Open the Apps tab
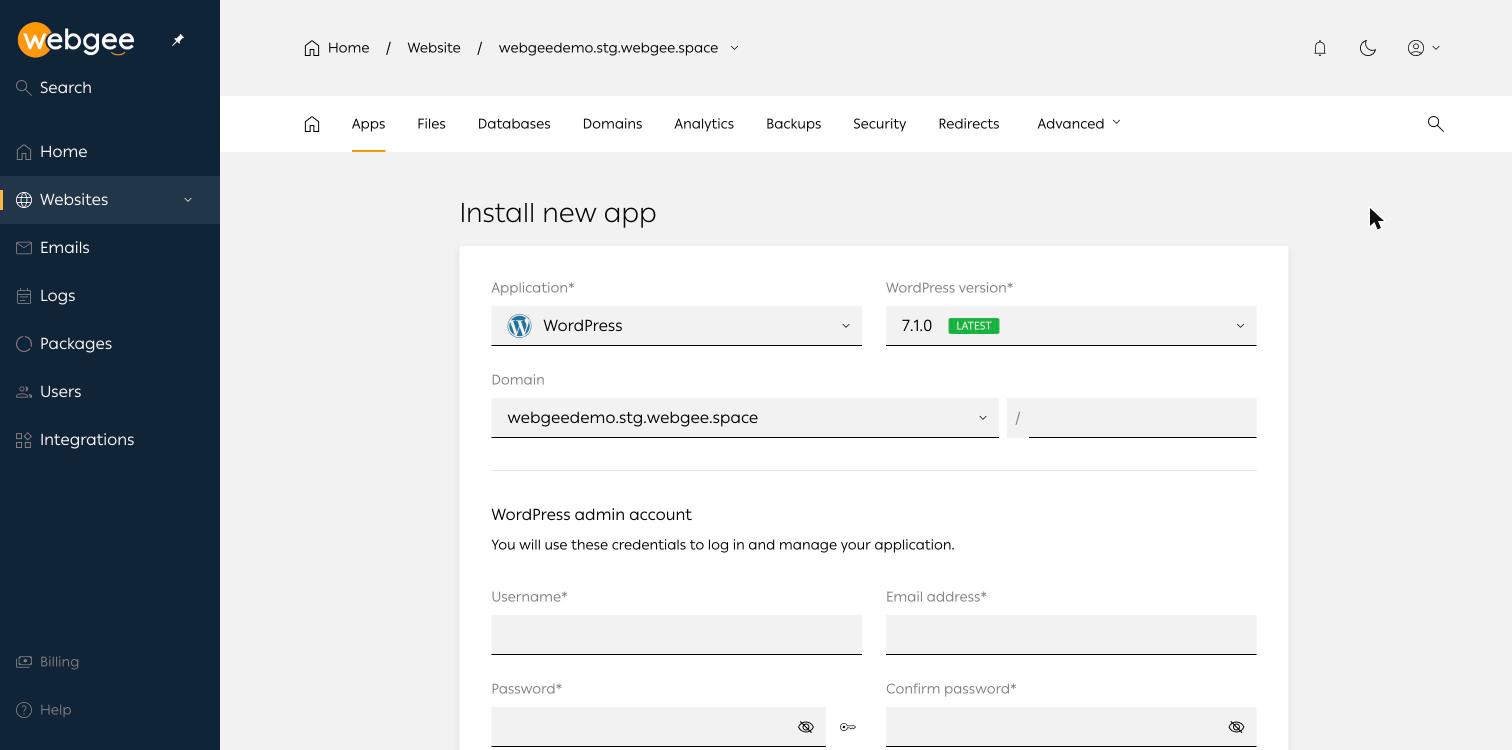Viewport: 1512px width, 750px height. 368,124
